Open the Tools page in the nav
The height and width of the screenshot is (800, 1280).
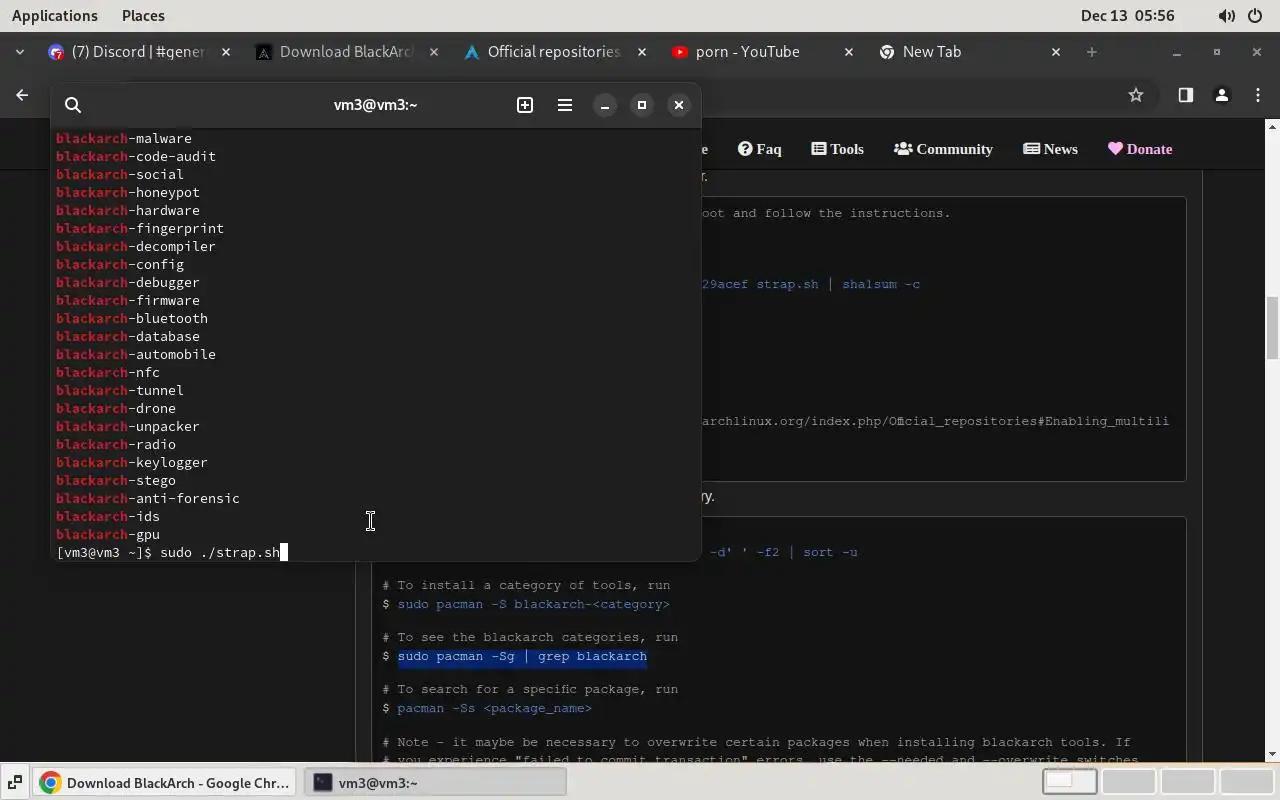click(838, 149)
